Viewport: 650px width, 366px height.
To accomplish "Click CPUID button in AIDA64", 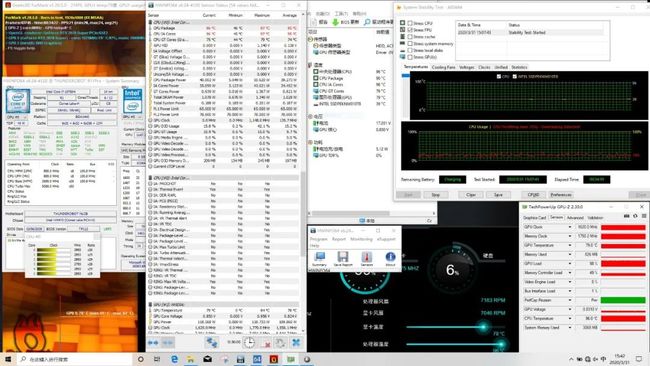I will click(533, 195).
